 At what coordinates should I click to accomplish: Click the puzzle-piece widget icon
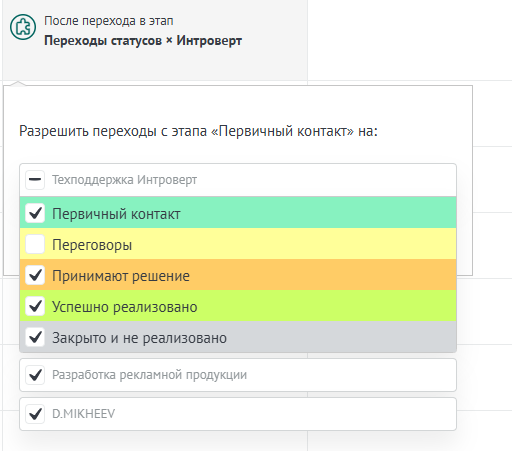[x=23, y=27]
